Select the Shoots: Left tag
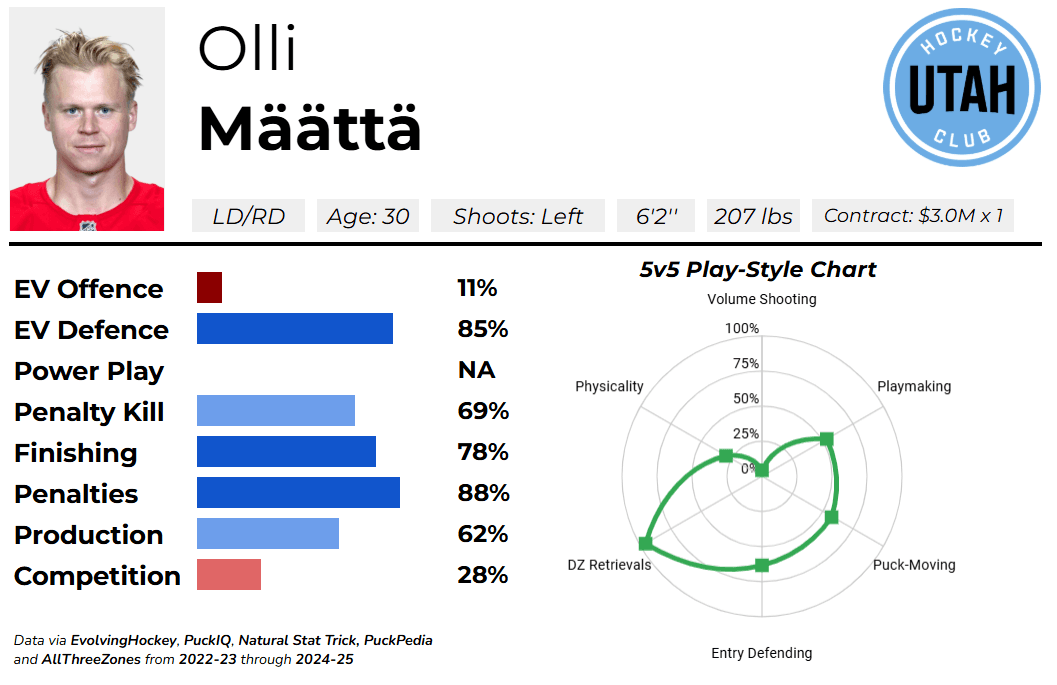Viewport: 1057px width, 685px height. [x=518, y=216]
